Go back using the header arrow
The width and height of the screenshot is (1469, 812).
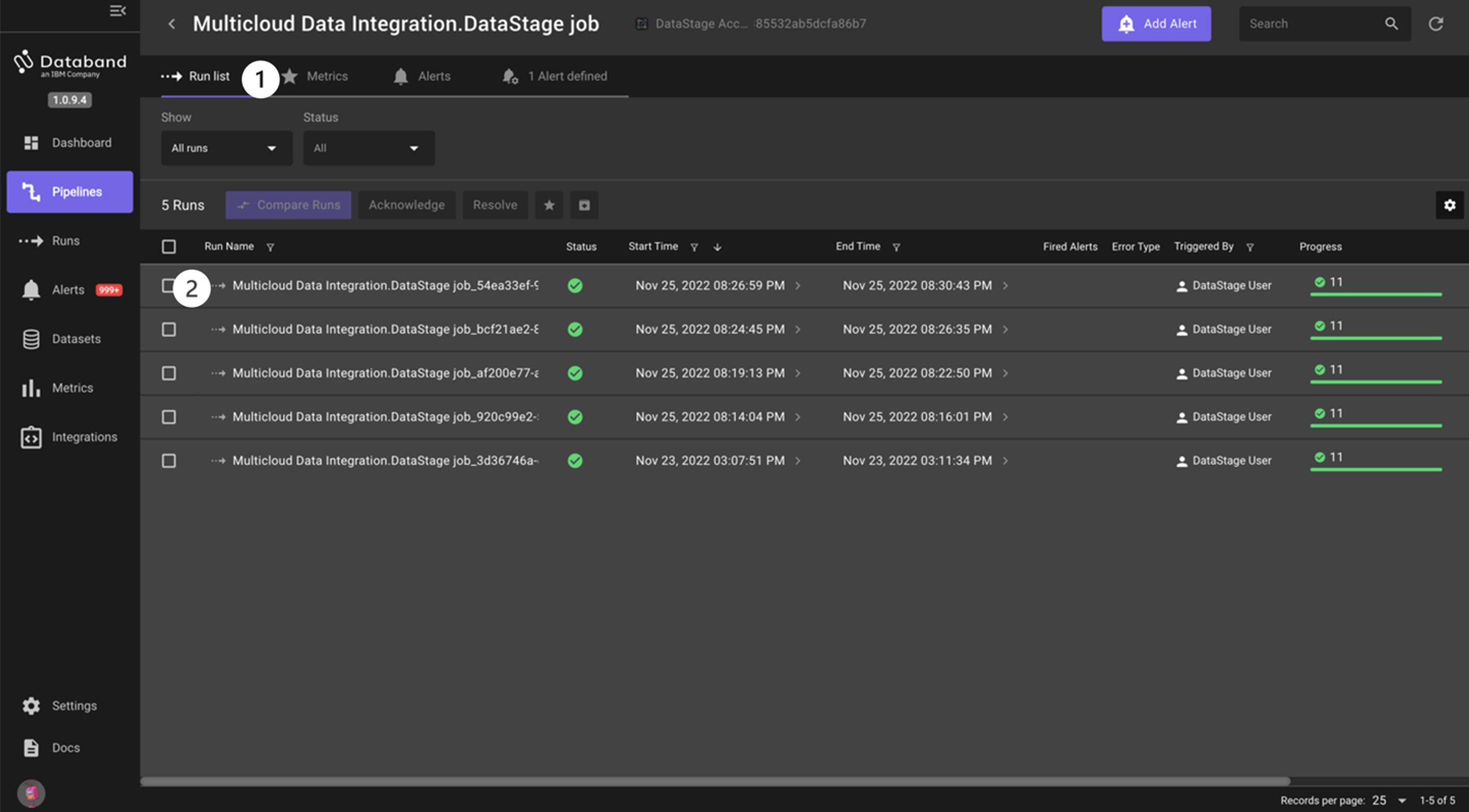point(172,24)
